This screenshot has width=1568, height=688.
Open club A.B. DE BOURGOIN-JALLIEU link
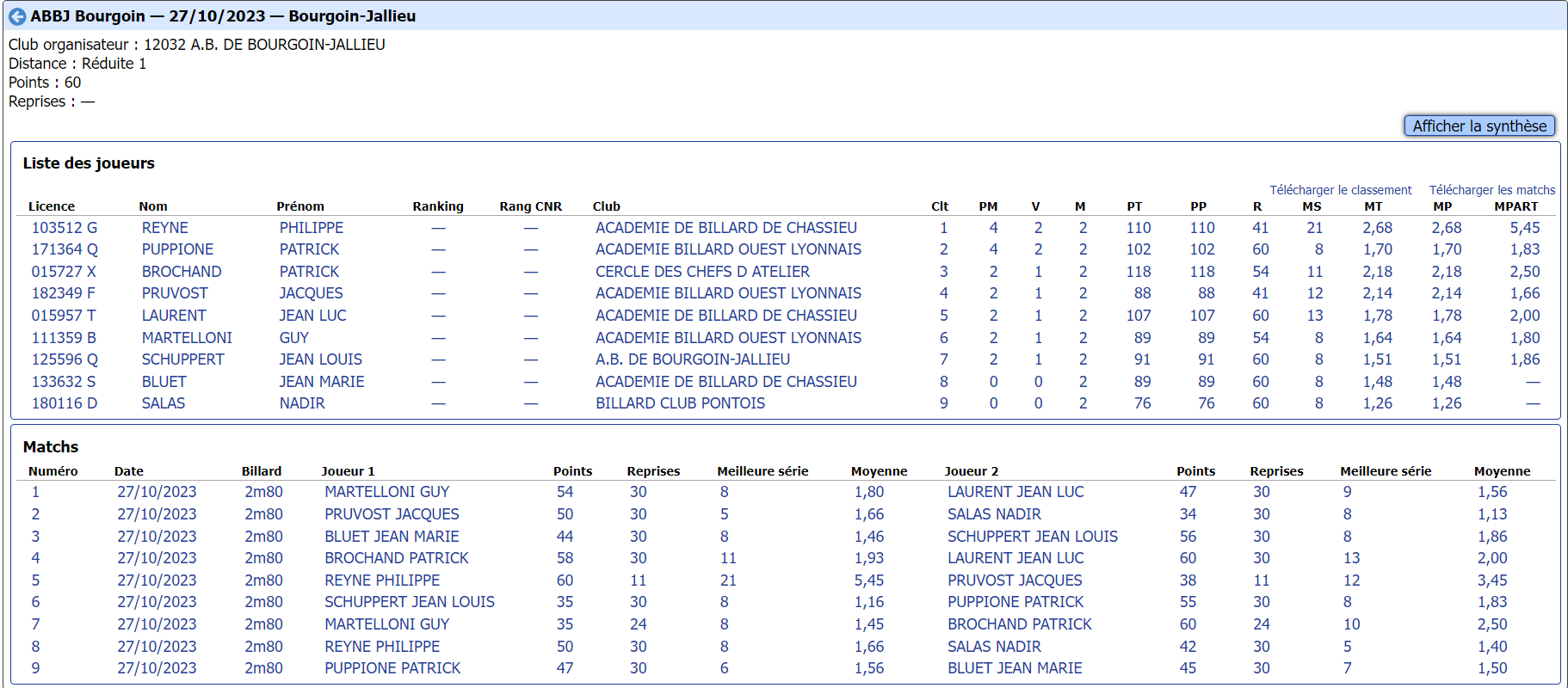[x=693, y=359]
